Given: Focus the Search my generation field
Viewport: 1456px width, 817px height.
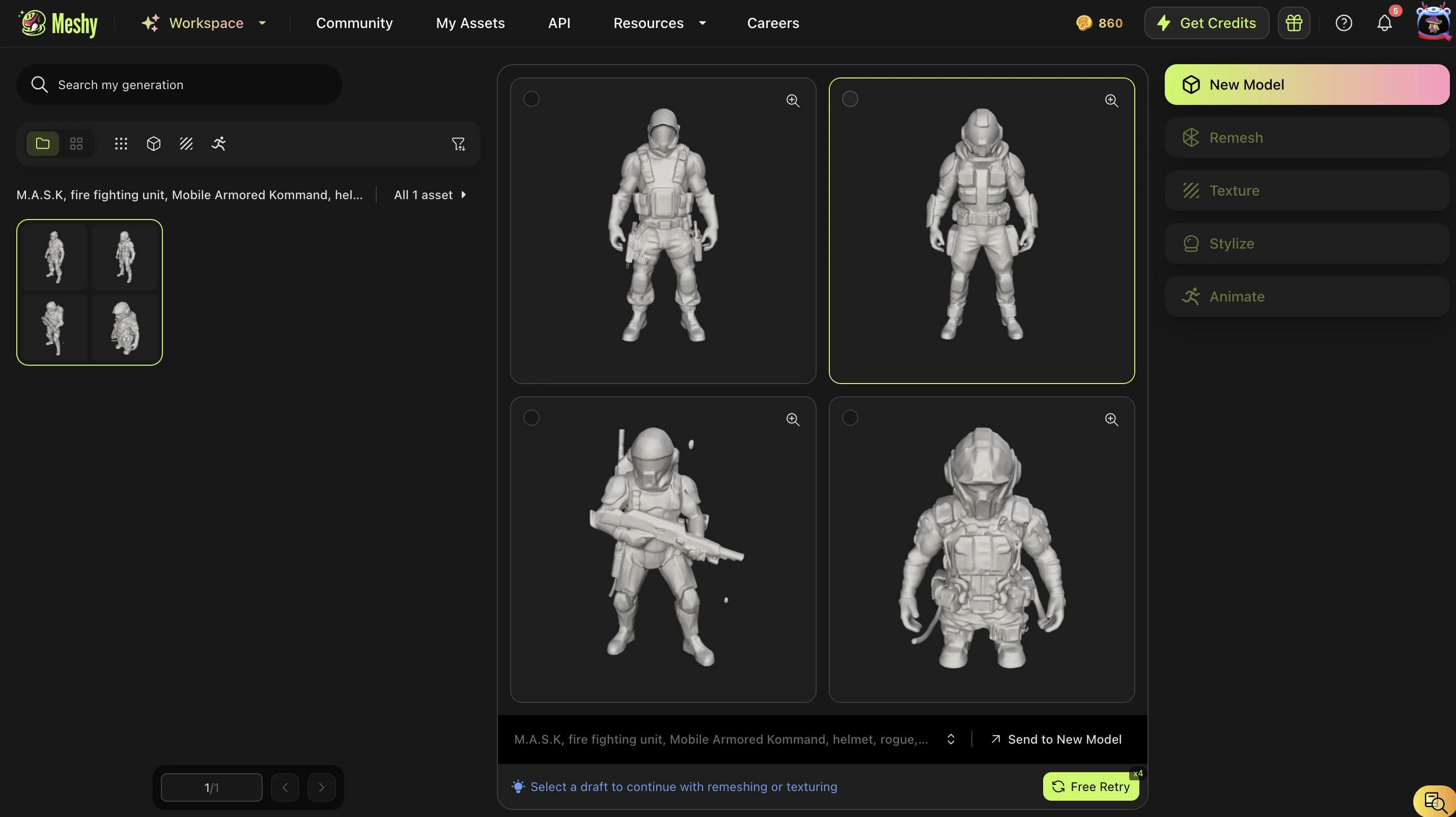Looking at the screenshot, I should coord(179,85).
